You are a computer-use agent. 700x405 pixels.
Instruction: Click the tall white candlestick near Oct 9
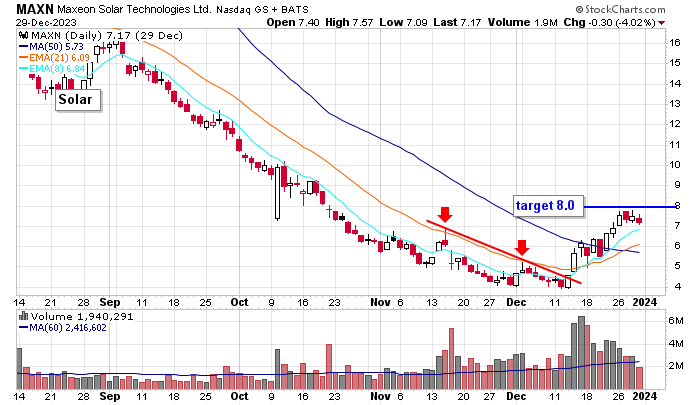click(x=277, y=193)
